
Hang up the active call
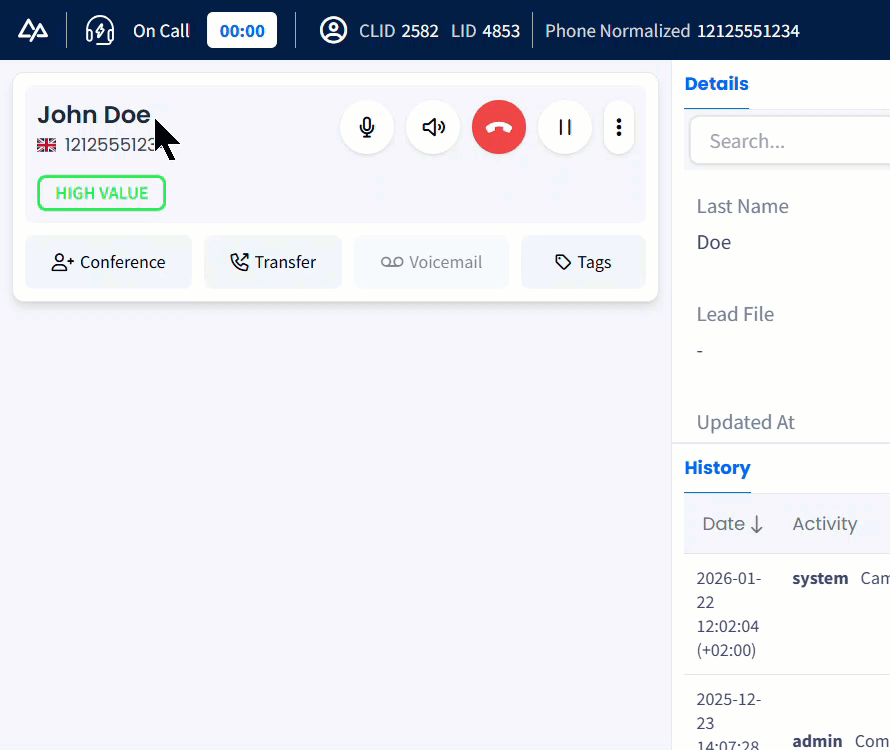tap(499, 127)
